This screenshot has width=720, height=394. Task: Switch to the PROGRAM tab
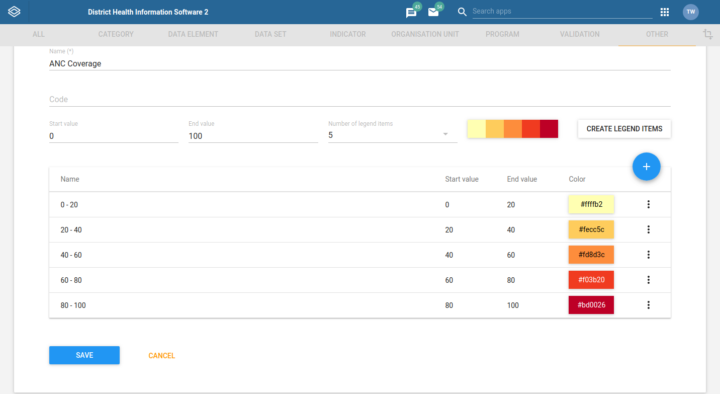coord(502,34)
